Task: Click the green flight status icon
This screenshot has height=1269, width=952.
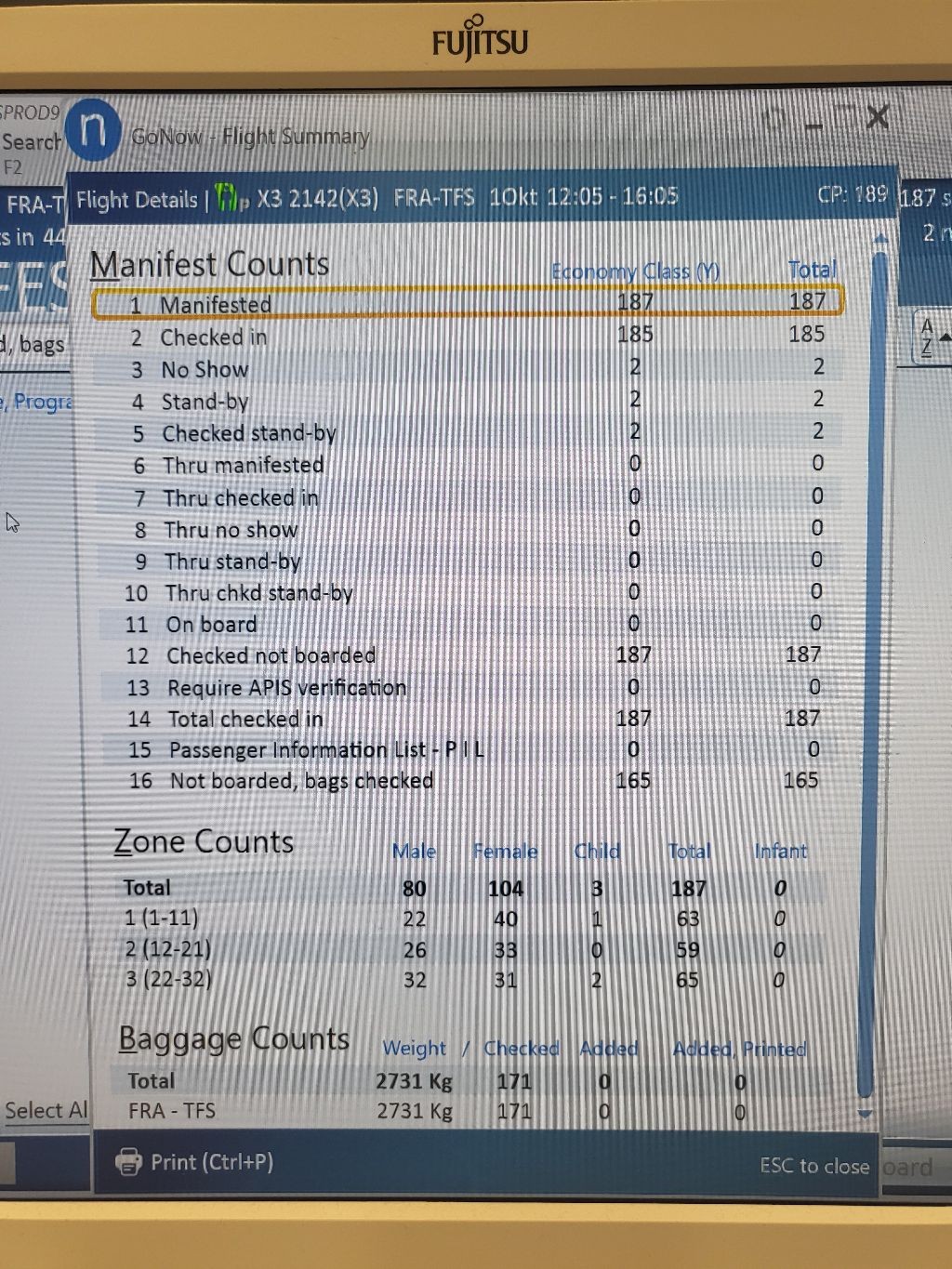Action: (x=226, y=198)
